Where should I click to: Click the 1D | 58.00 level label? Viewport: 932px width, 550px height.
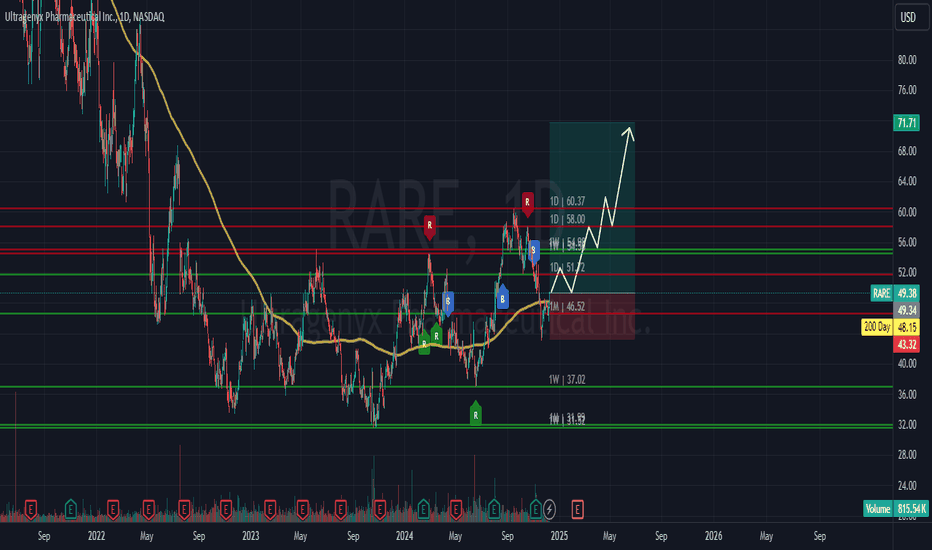(567, 219)
